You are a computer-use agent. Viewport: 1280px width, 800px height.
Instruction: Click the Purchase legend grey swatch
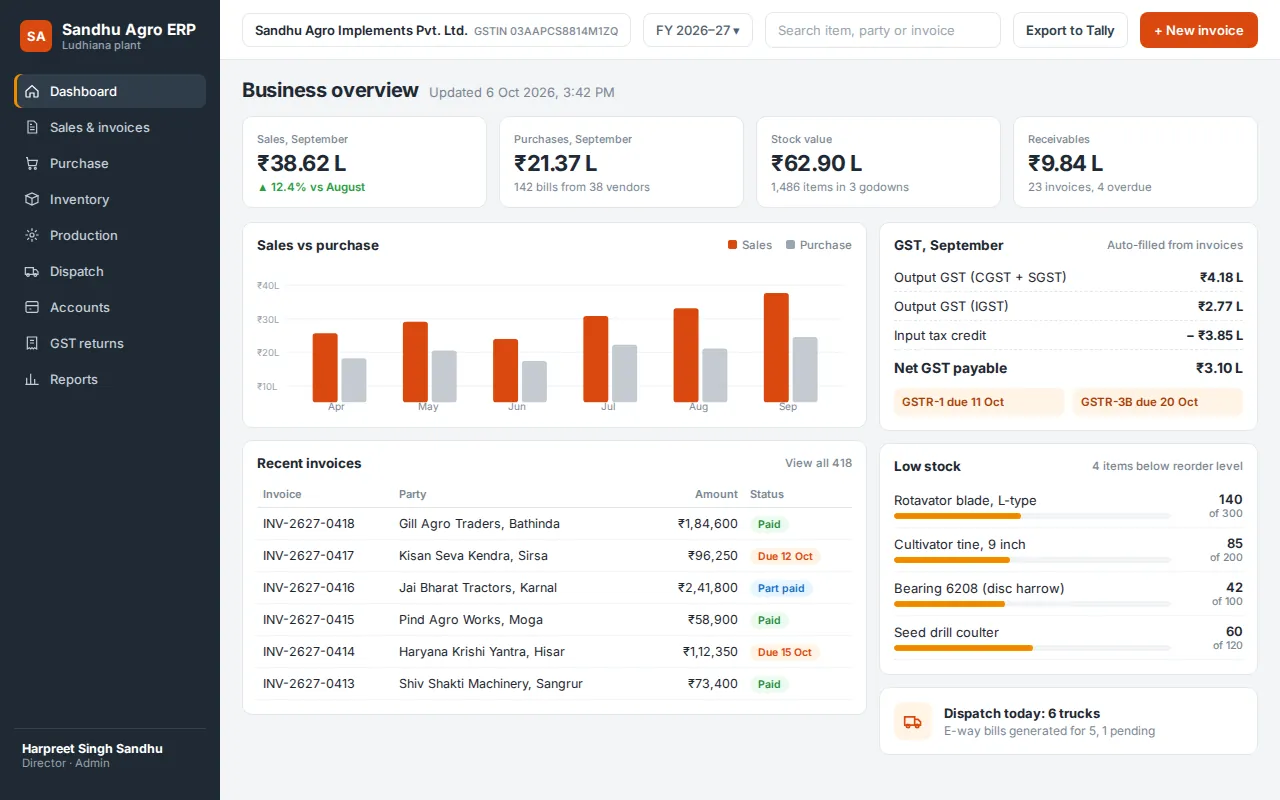pyautogui.click(x=790, y=245)
